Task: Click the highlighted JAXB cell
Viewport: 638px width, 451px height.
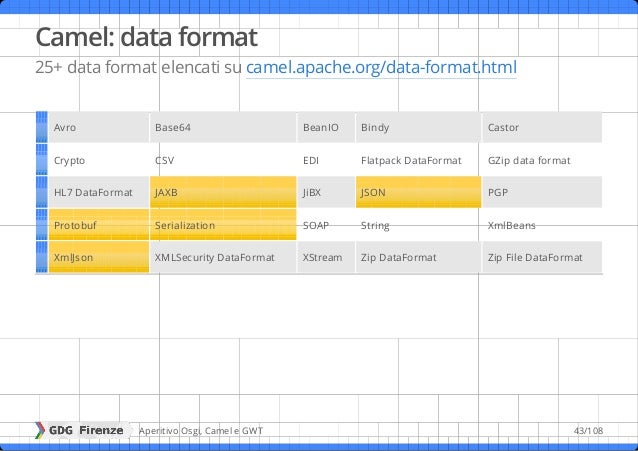Action: pos(223,192)
